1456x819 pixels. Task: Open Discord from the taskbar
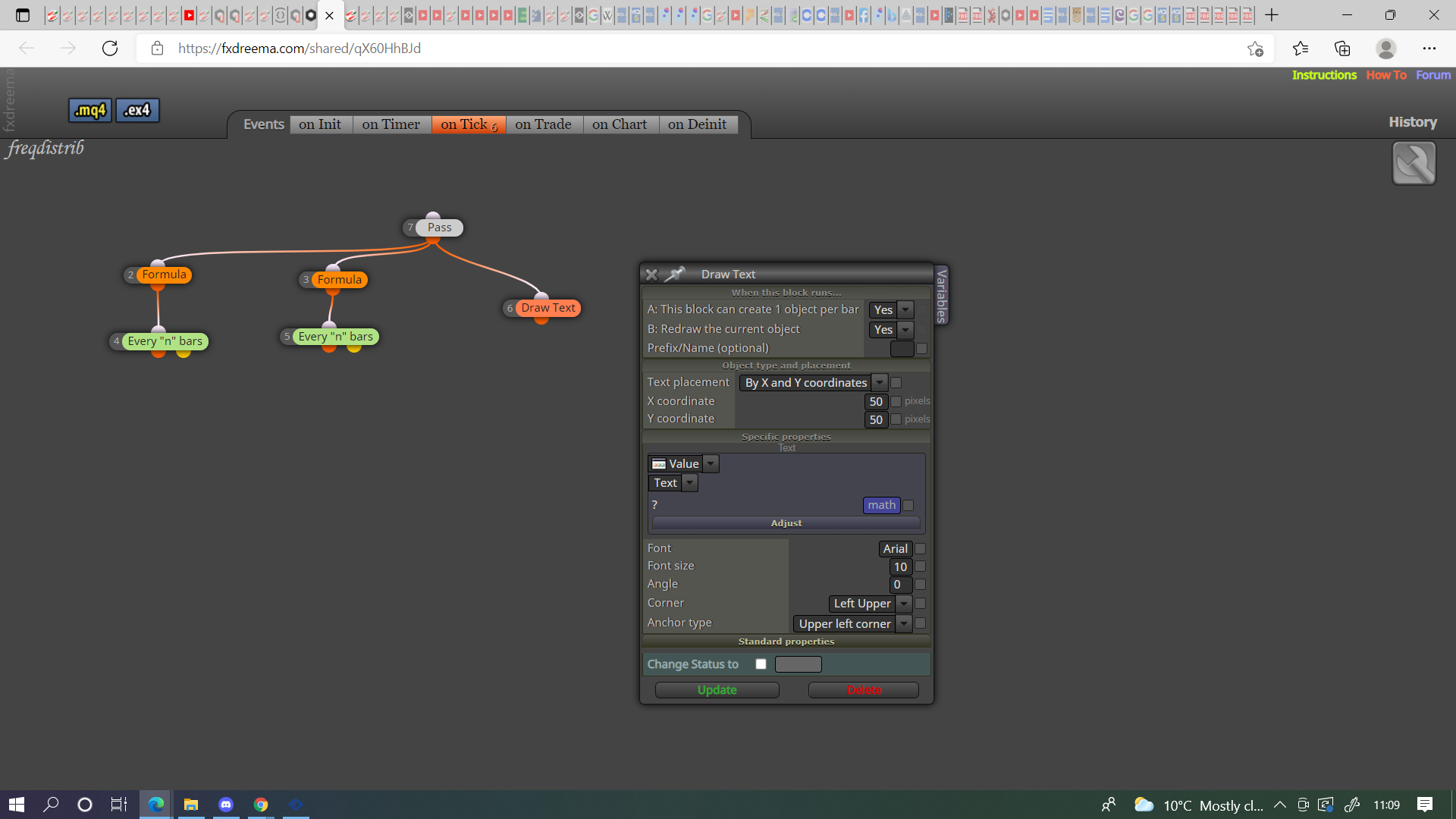coord(226,805)
